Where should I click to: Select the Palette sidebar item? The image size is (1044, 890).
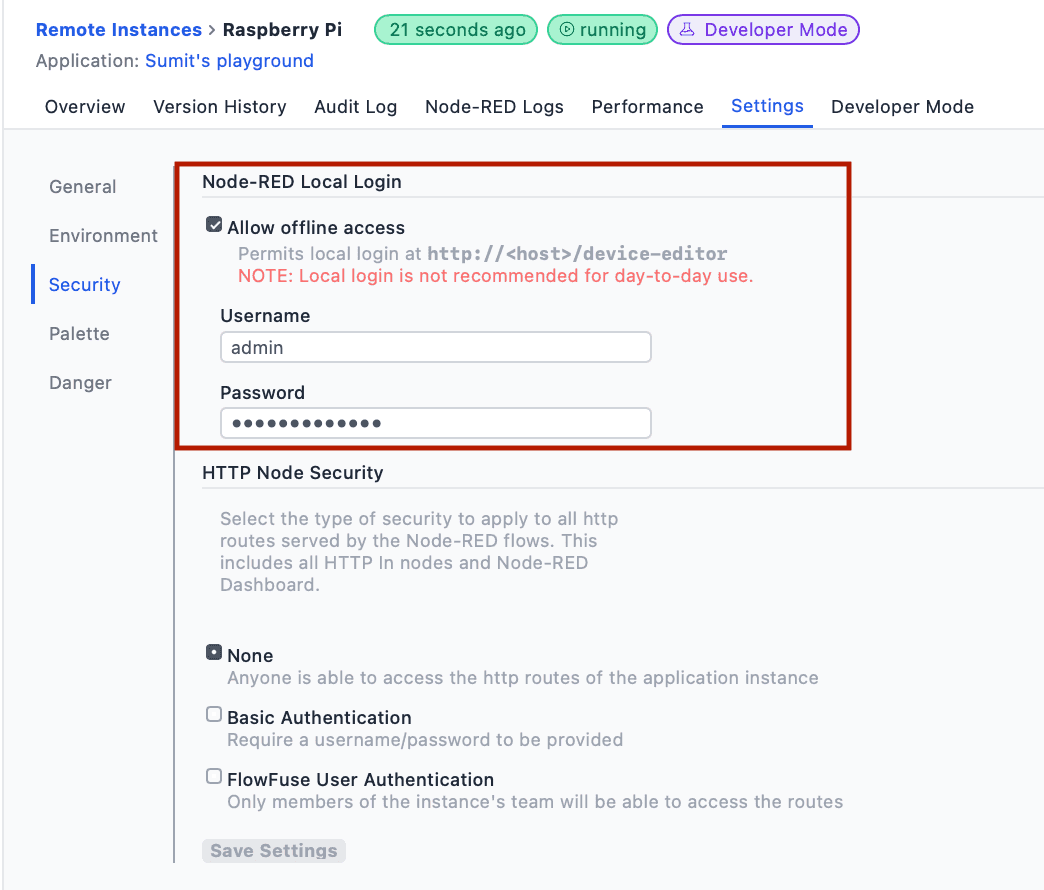point(79,334)
